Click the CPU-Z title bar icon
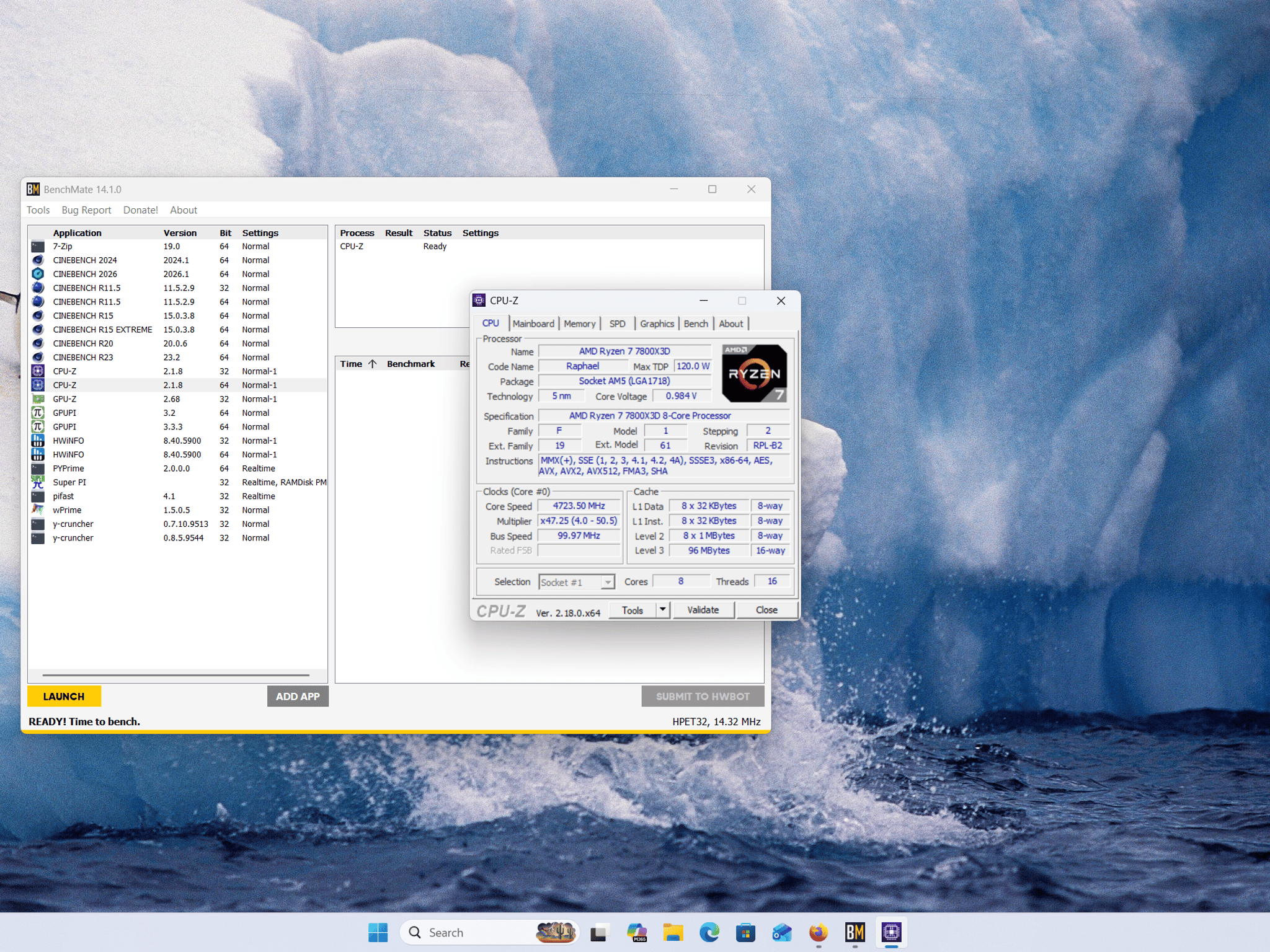Screen dimensions: 1270x952 pyautogui.click(x=479, y=301)
